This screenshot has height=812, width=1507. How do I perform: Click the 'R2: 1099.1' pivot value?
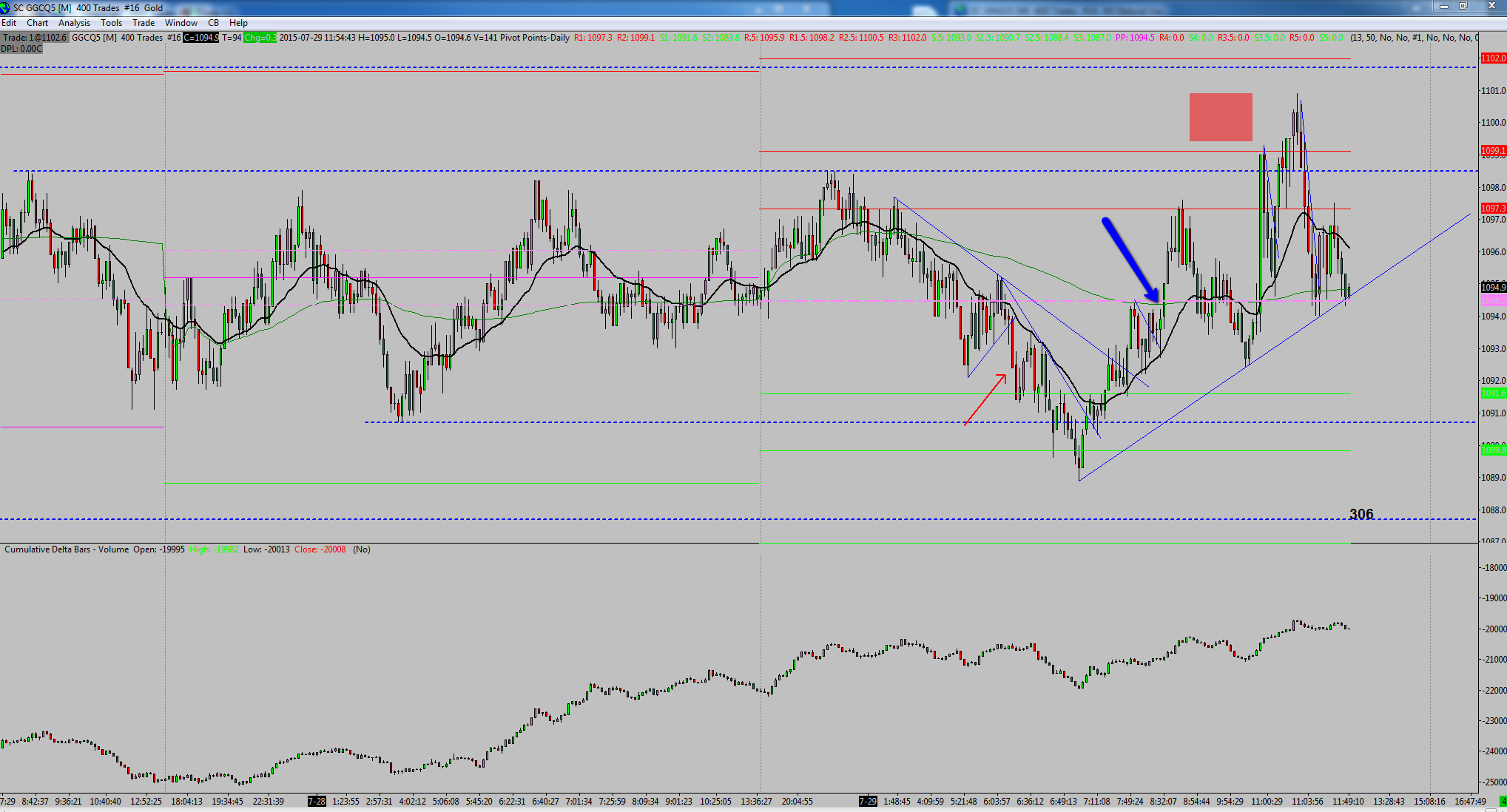[x=636, y=38]
